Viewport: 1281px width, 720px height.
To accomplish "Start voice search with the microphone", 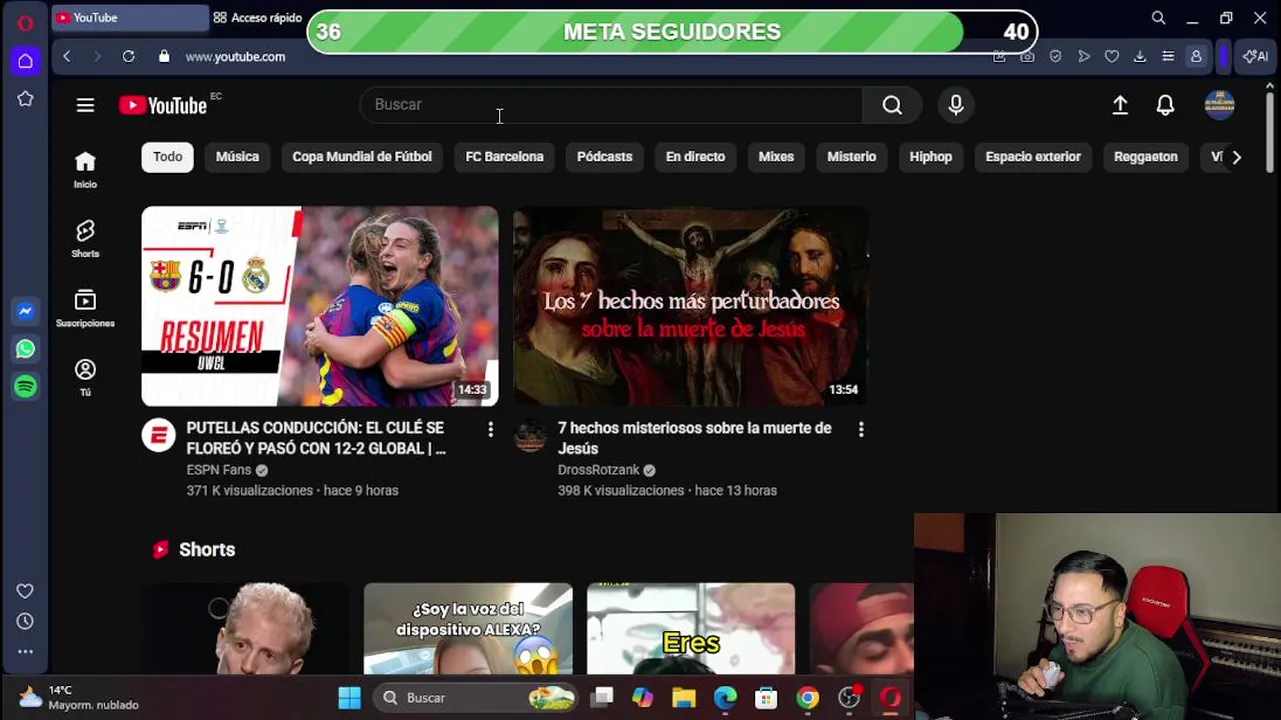I will (956, 105).
